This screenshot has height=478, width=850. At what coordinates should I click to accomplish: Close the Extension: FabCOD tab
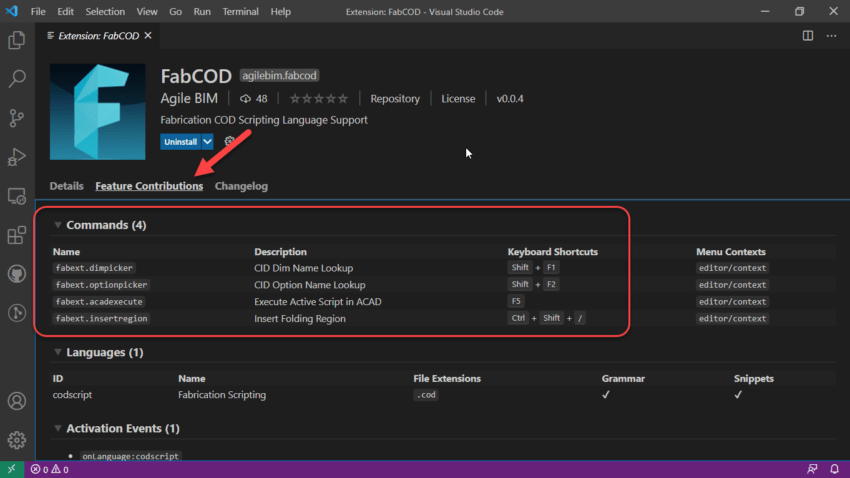coord(148,36)
